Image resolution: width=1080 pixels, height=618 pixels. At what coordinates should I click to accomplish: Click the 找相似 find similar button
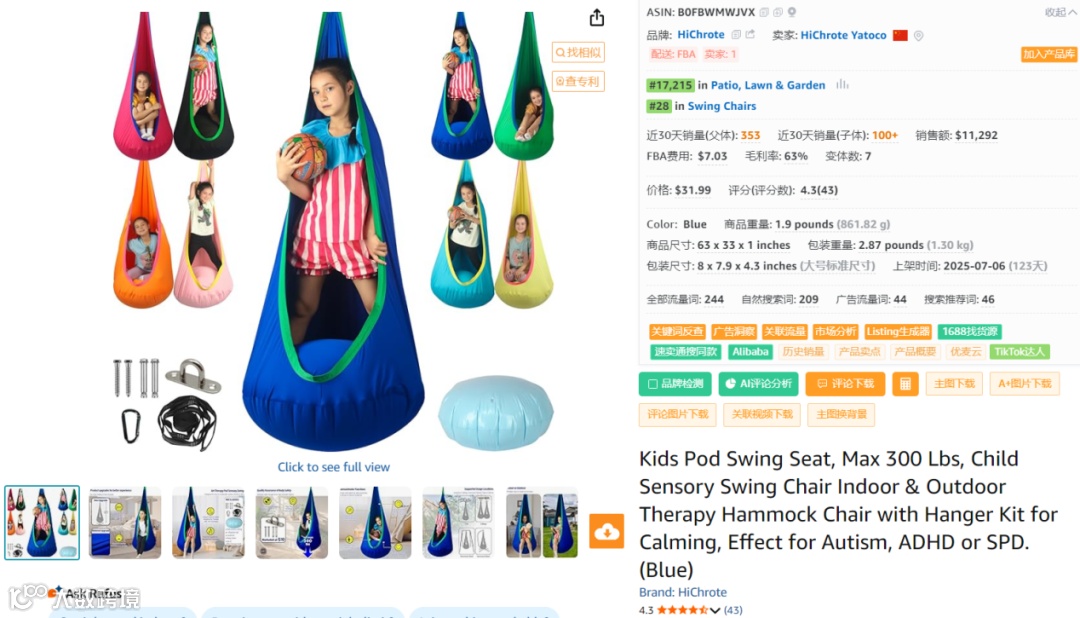tap(578, 52)
